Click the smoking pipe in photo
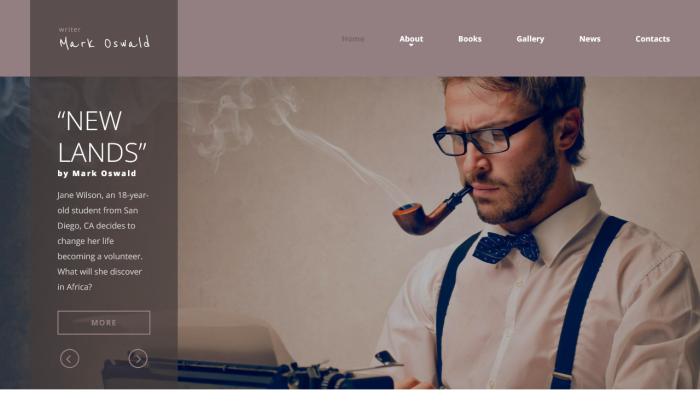 point(431,211)
